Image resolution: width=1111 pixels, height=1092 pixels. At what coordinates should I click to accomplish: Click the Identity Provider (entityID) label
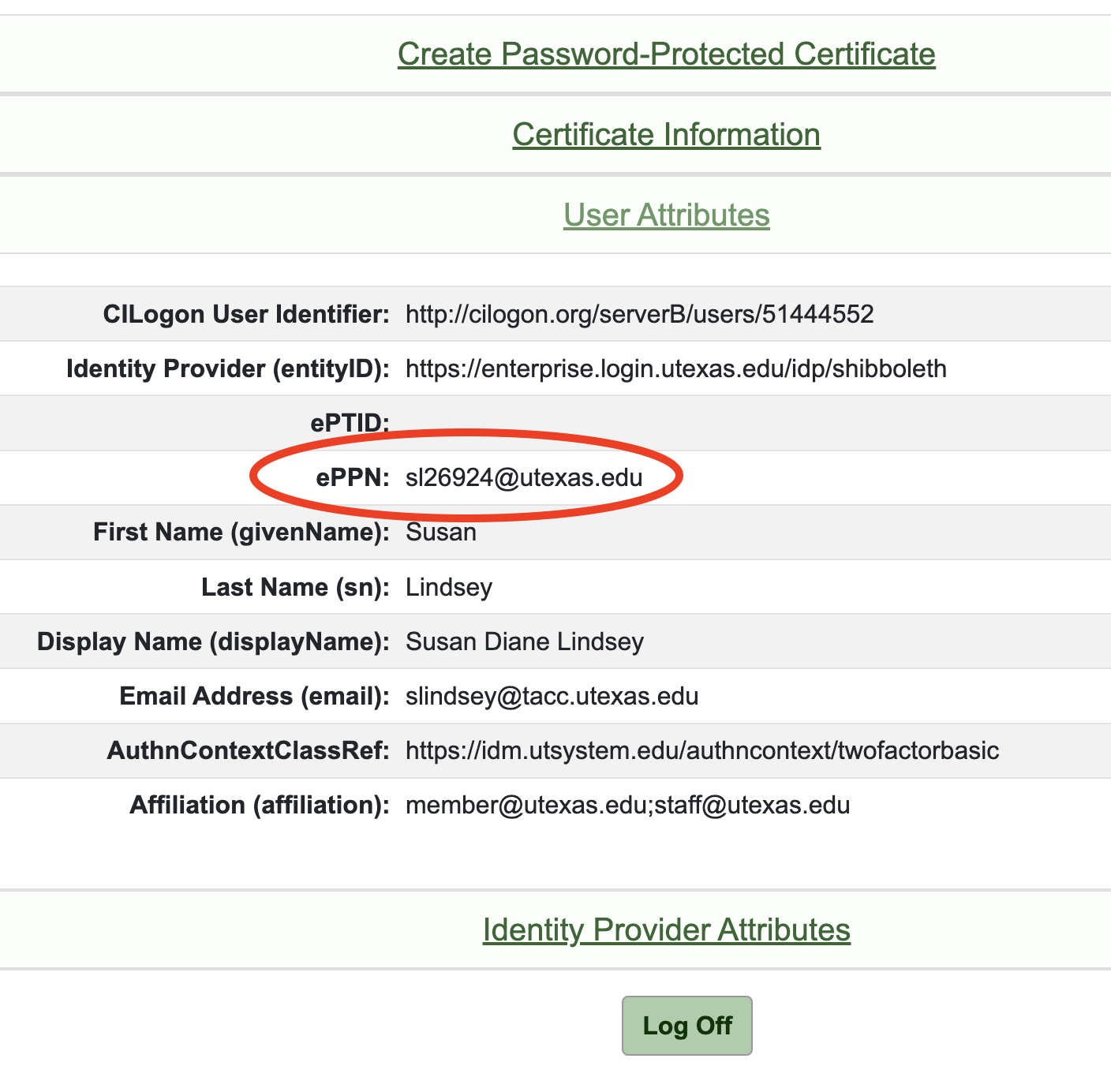pyautogui.click(x=228, y=369)
